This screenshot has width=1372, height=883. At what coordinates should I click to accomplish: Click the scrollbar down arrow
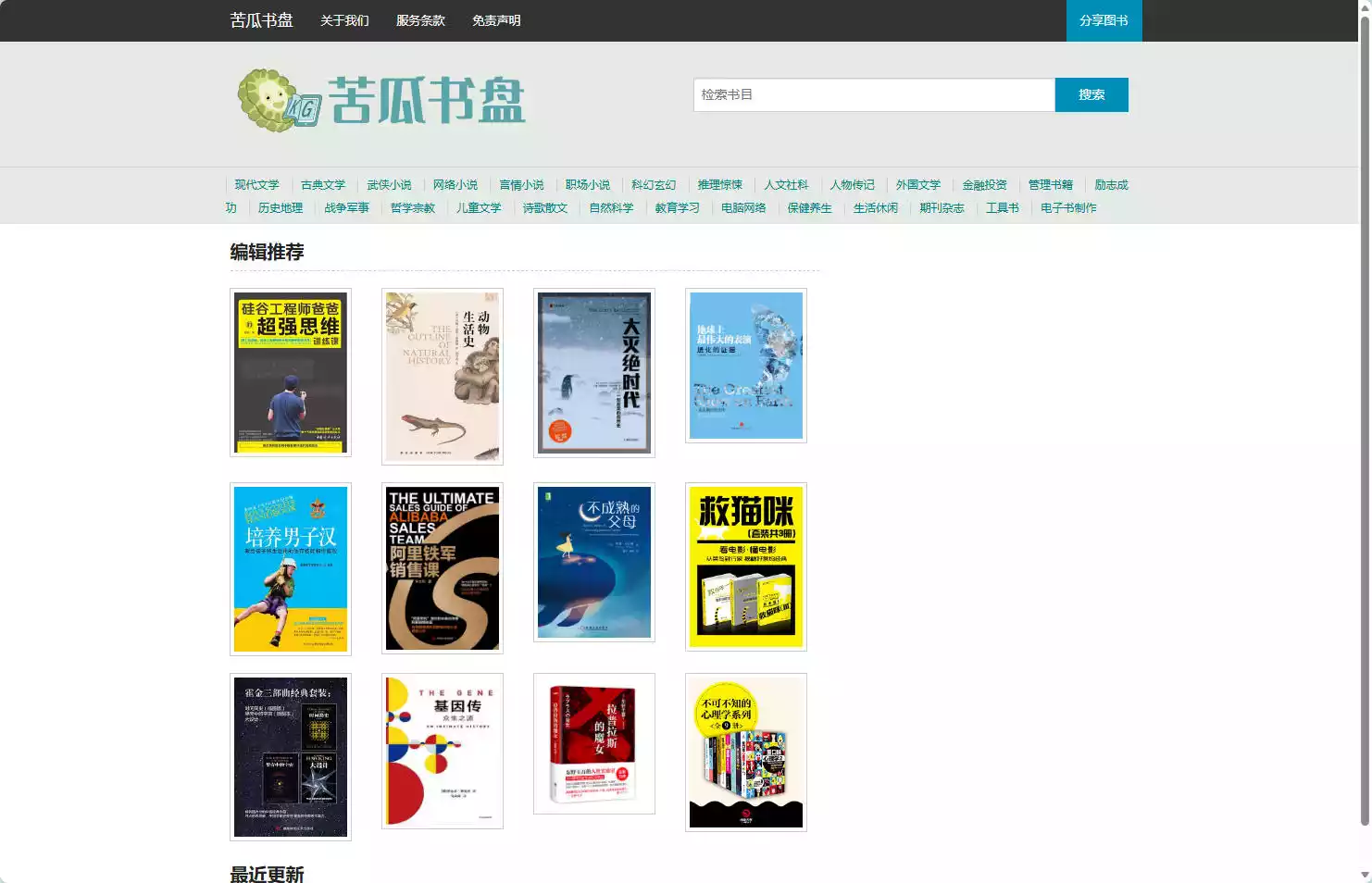[x=1365, y=875]
